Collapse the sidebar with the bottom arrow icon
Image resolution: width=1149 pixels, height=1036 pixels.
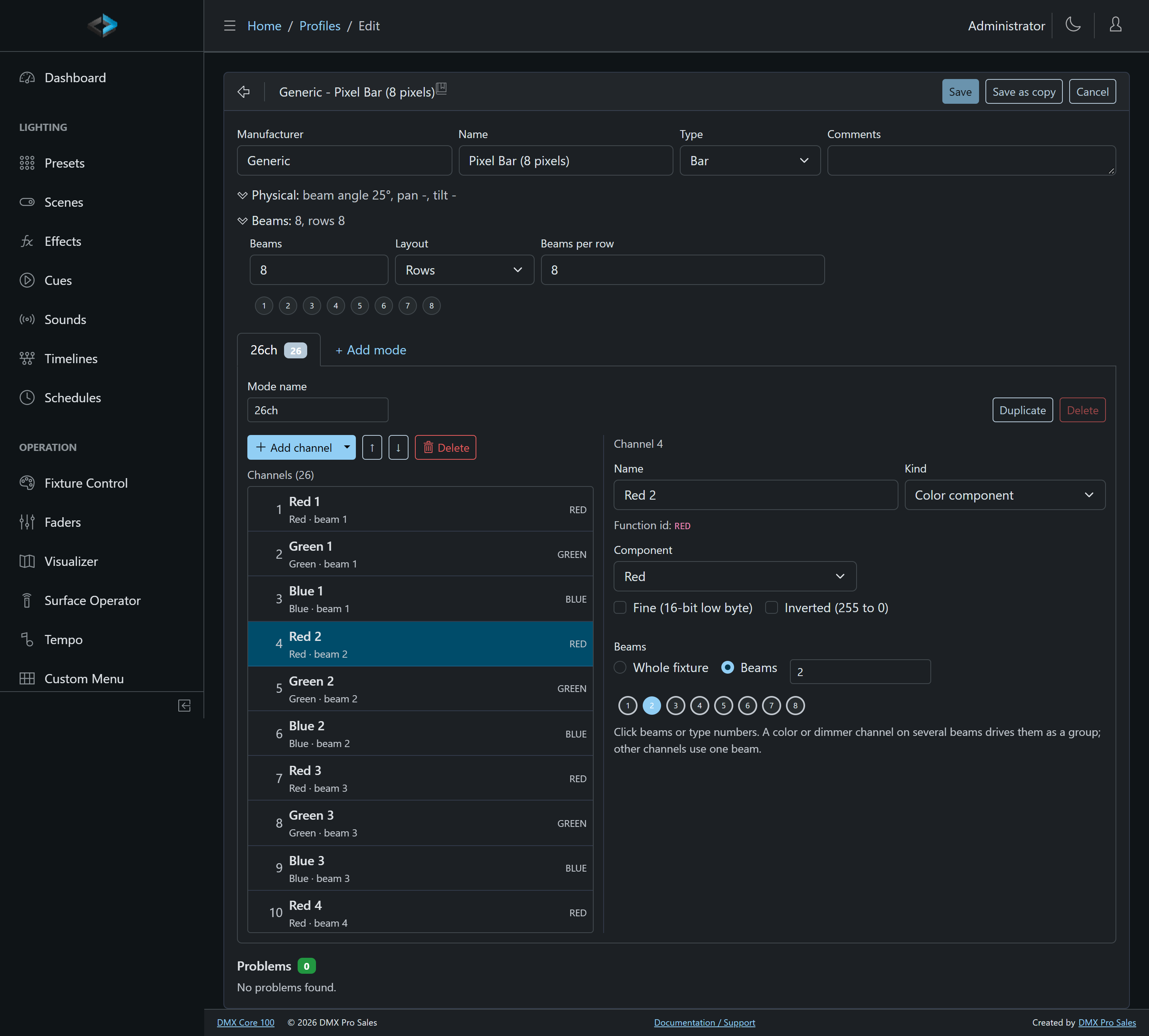point(184,706)
